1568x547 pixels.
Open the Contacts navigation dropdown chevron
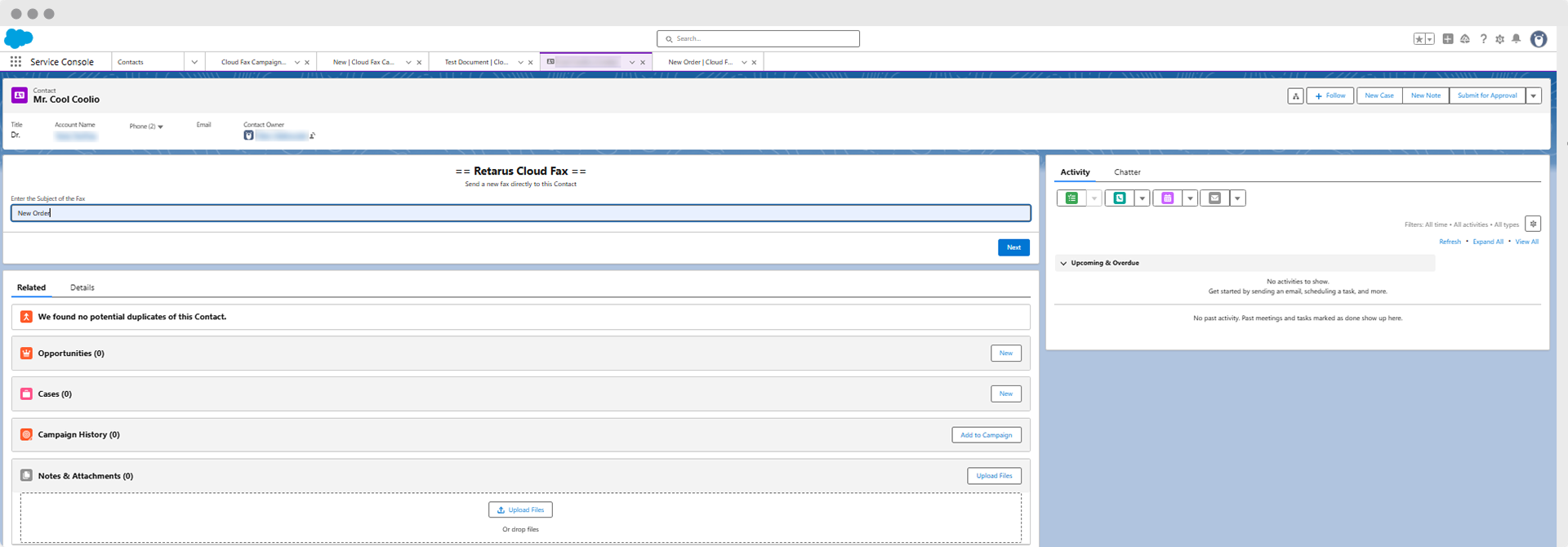pos(194,62)
